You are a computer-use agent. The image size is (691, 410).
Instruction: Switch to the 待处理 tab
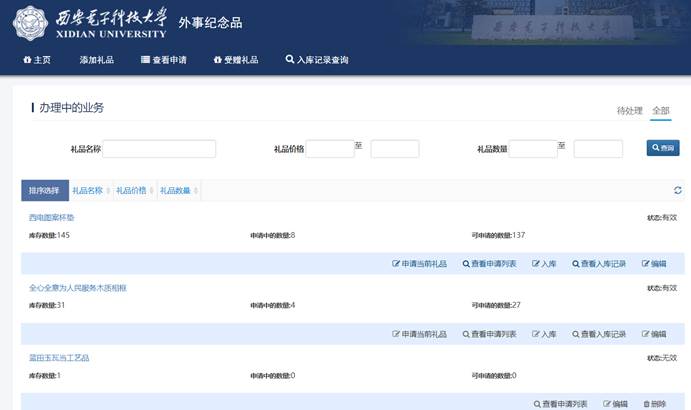(x=629, y=110)
